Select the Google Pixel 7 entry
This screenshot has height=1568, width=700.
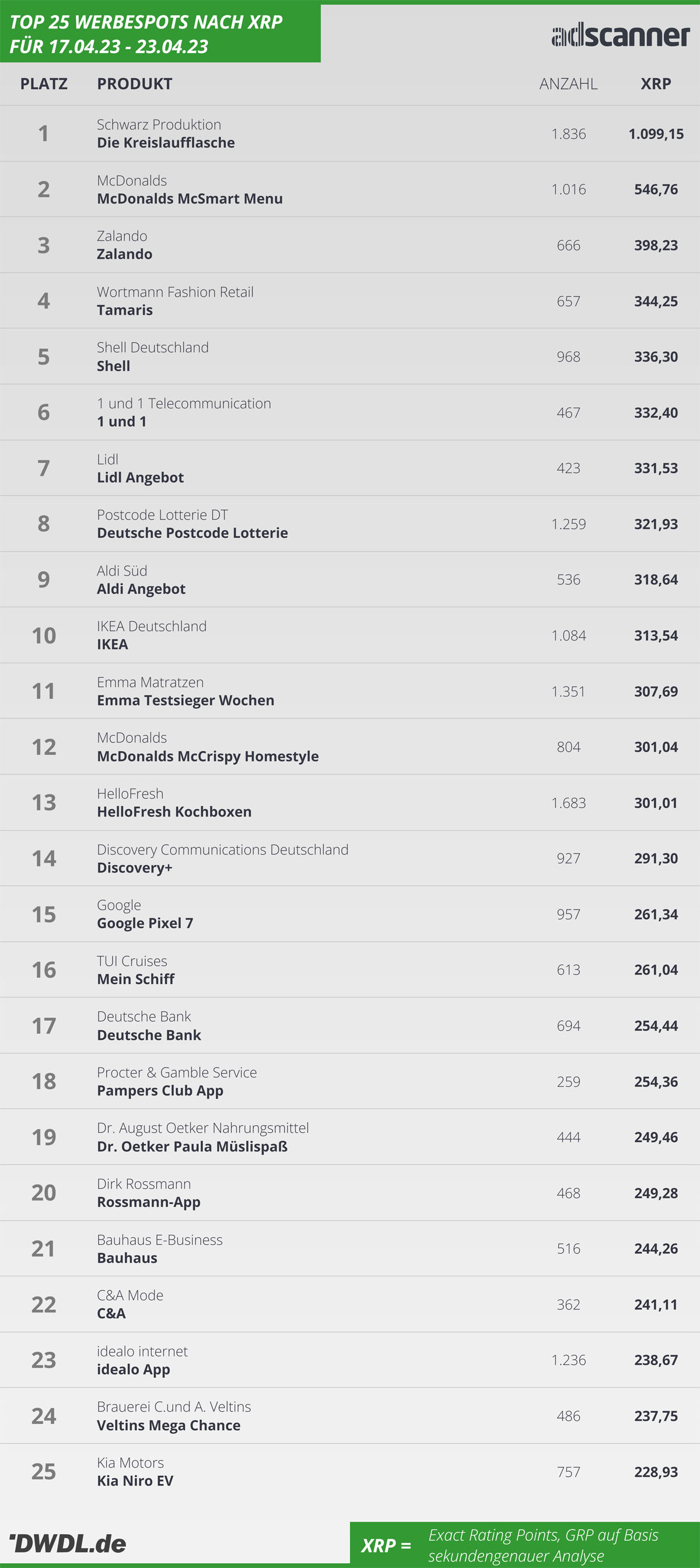[x=145, y=923]
